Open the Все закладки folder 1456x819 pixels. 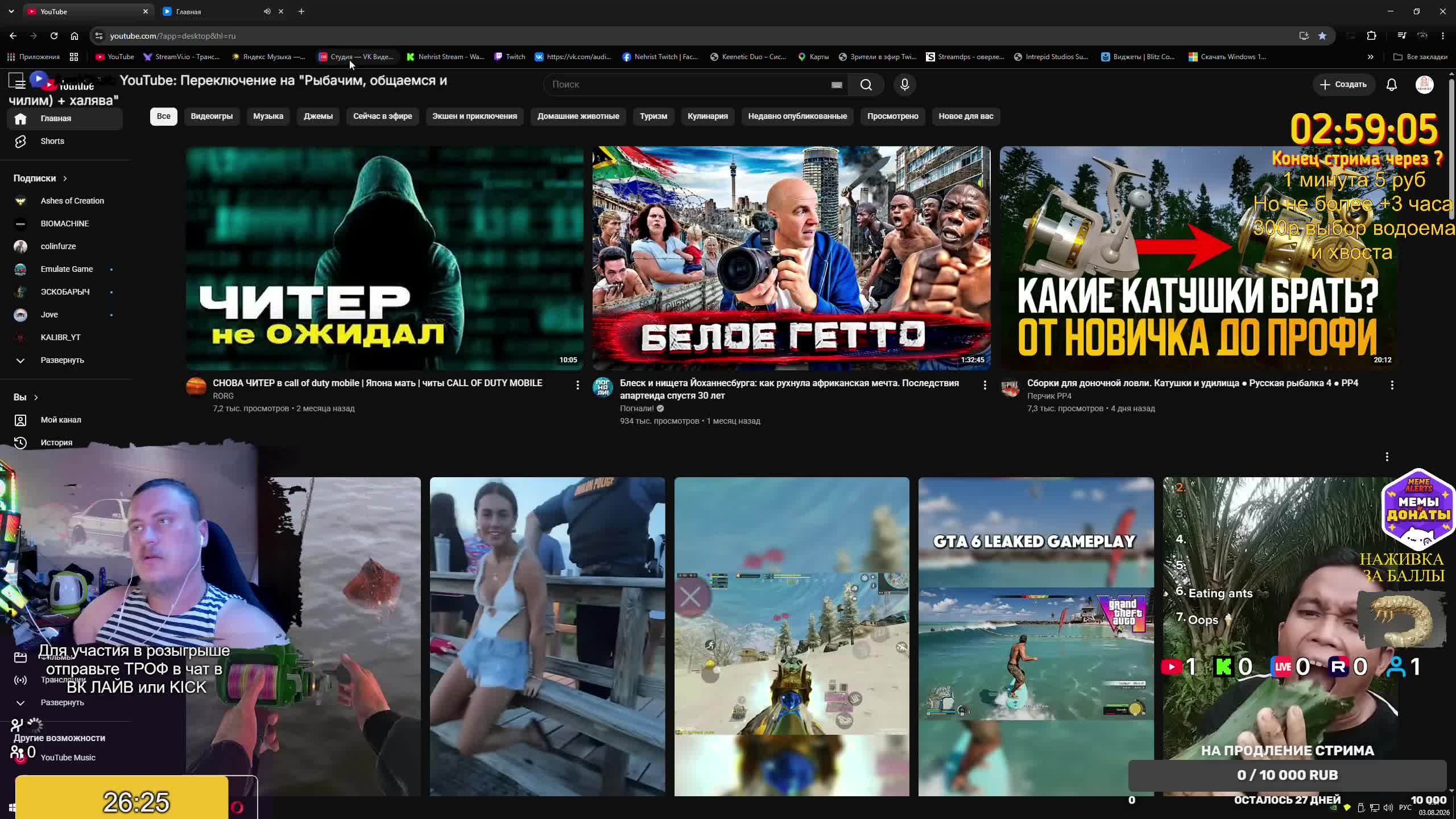tap(1420, 57)
